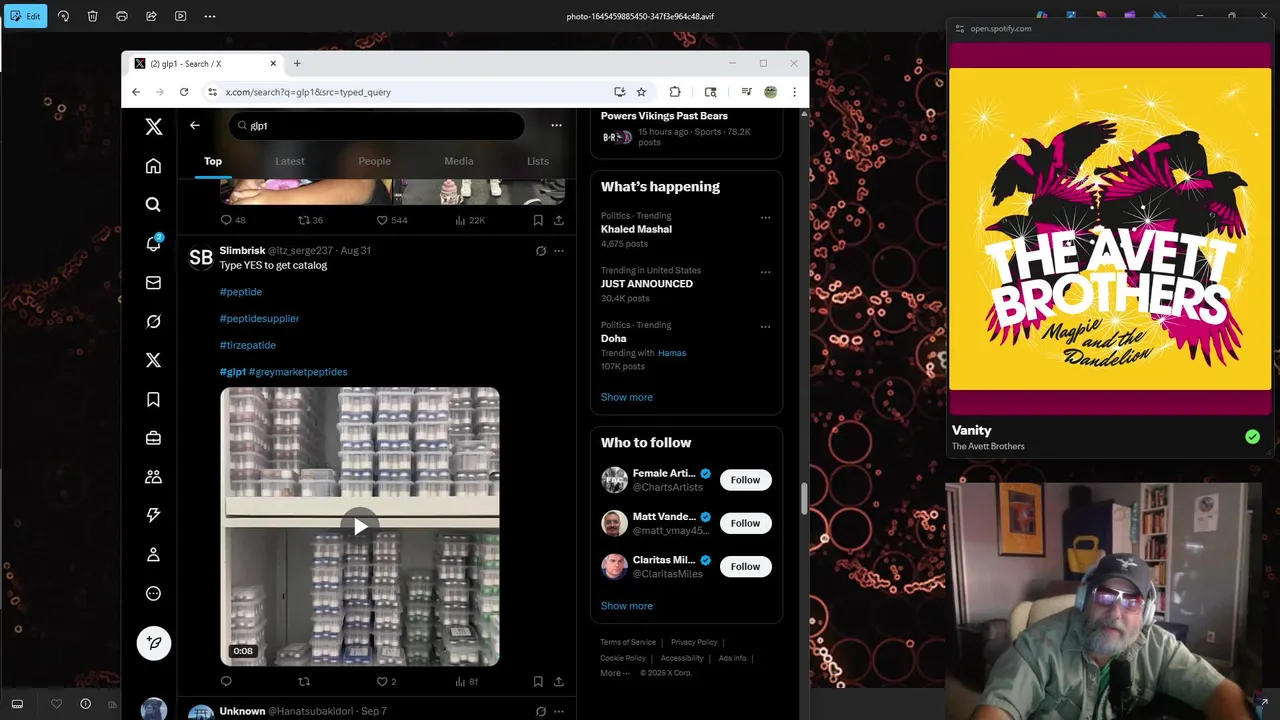Viewport: 1280px width, 720px height.
Task: Follow Claritas Mil... account
Action: (x=745, y=567)
